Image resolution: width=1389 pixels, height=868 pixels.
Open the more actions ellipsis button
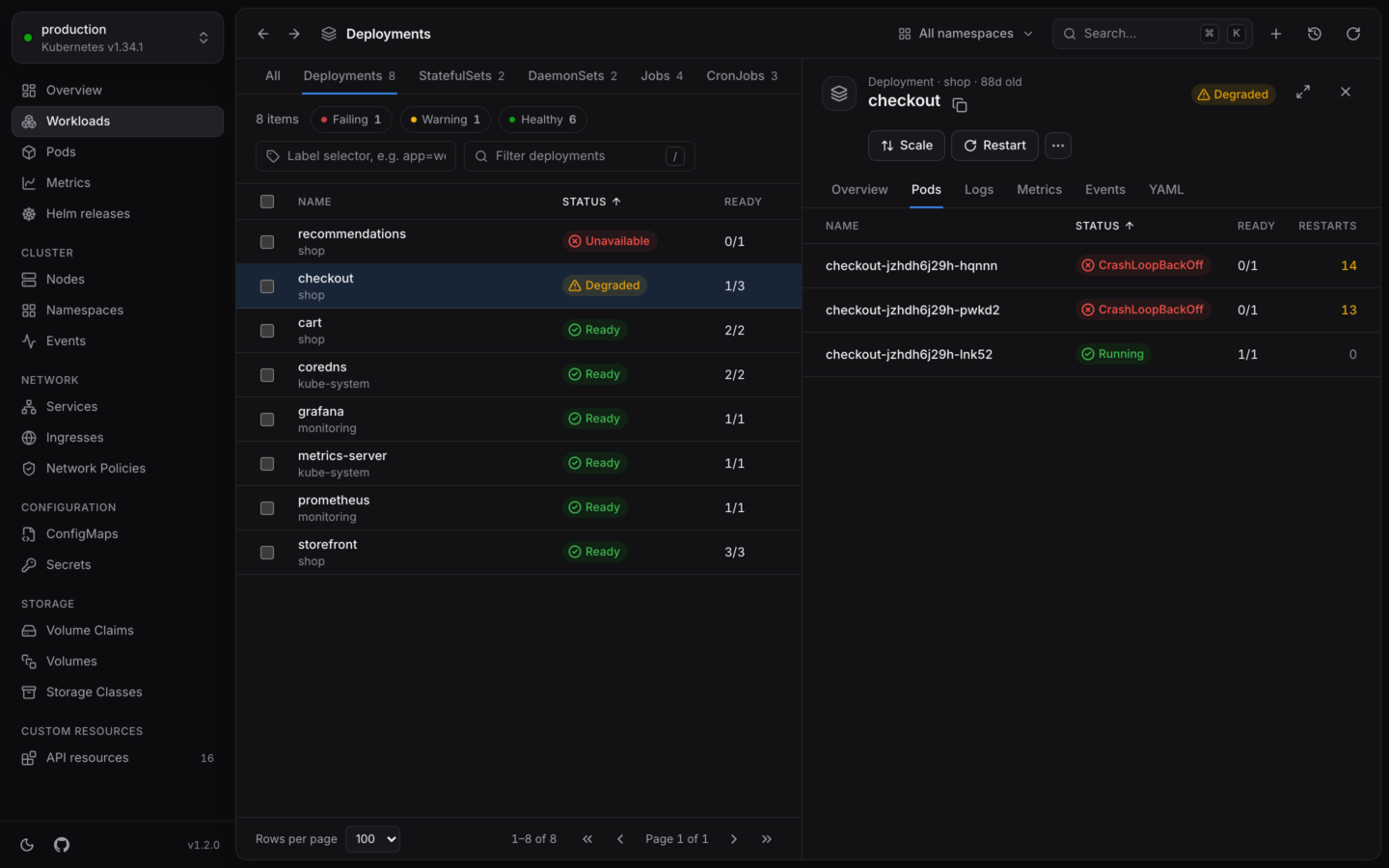pyautogui.click(x=1058, y=146)
